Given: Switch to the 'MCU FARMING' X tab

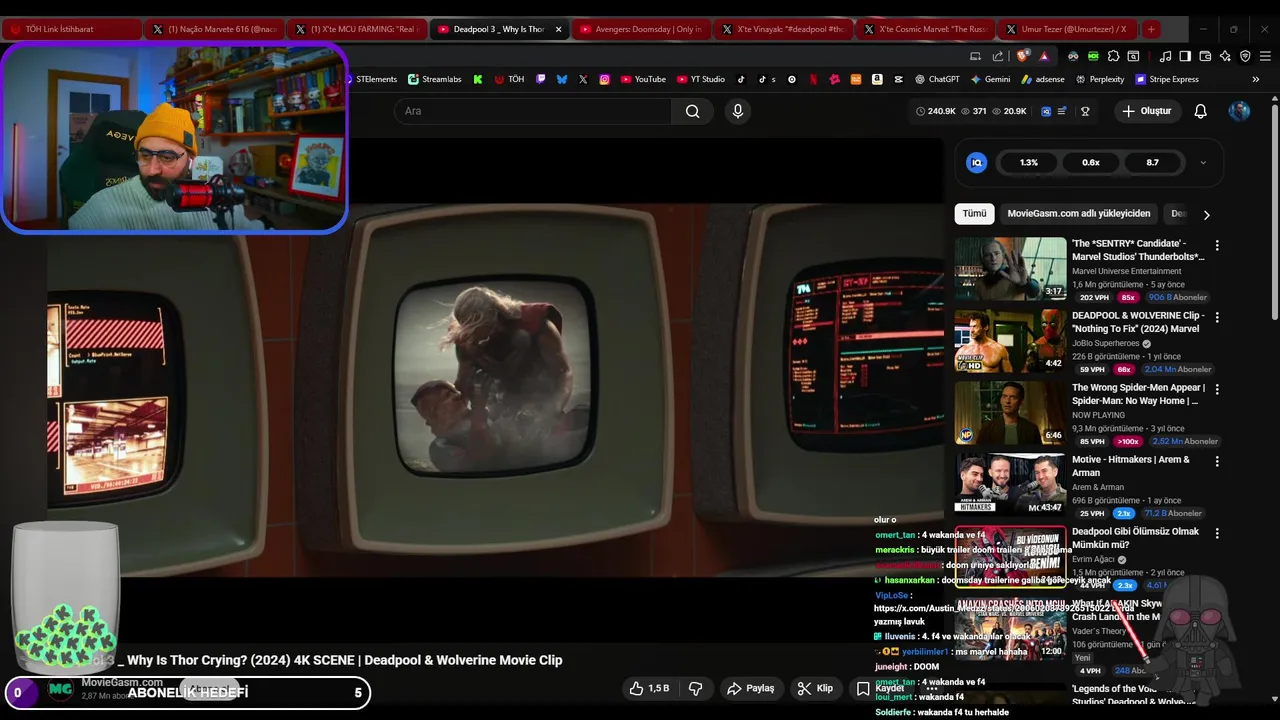Looking at the screenshot, I should point(358,29).
